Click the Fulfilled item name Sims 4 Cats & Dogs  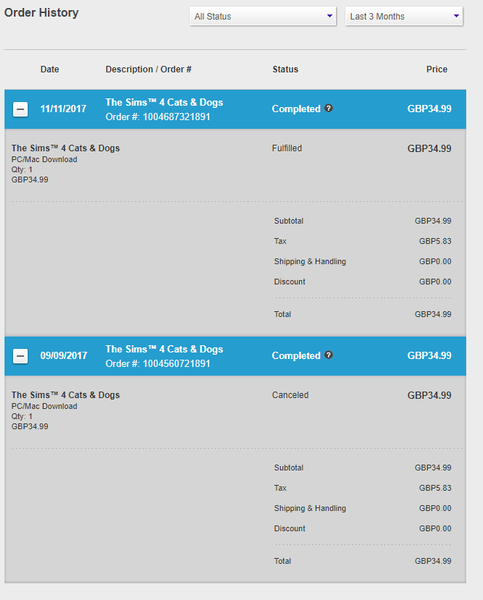[x=65, y=148]
